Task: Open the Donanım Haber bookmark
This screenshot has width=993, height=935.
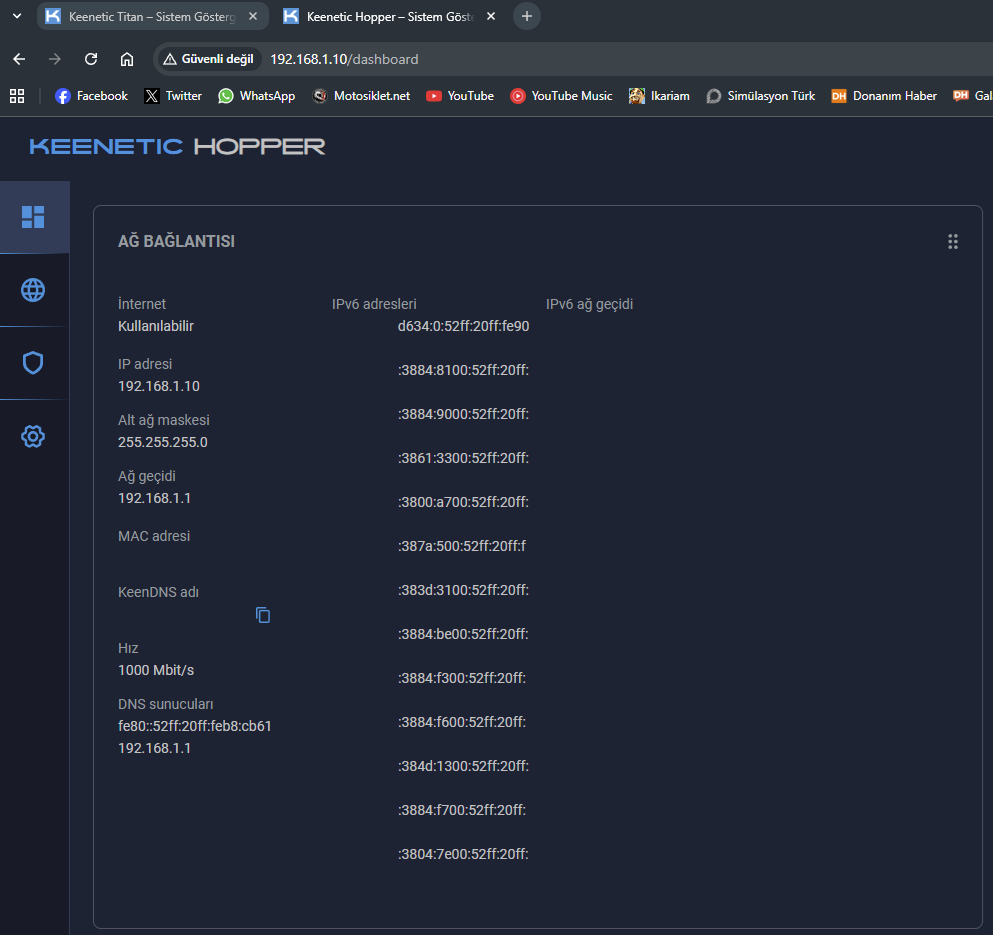Action: click(884, 96)
